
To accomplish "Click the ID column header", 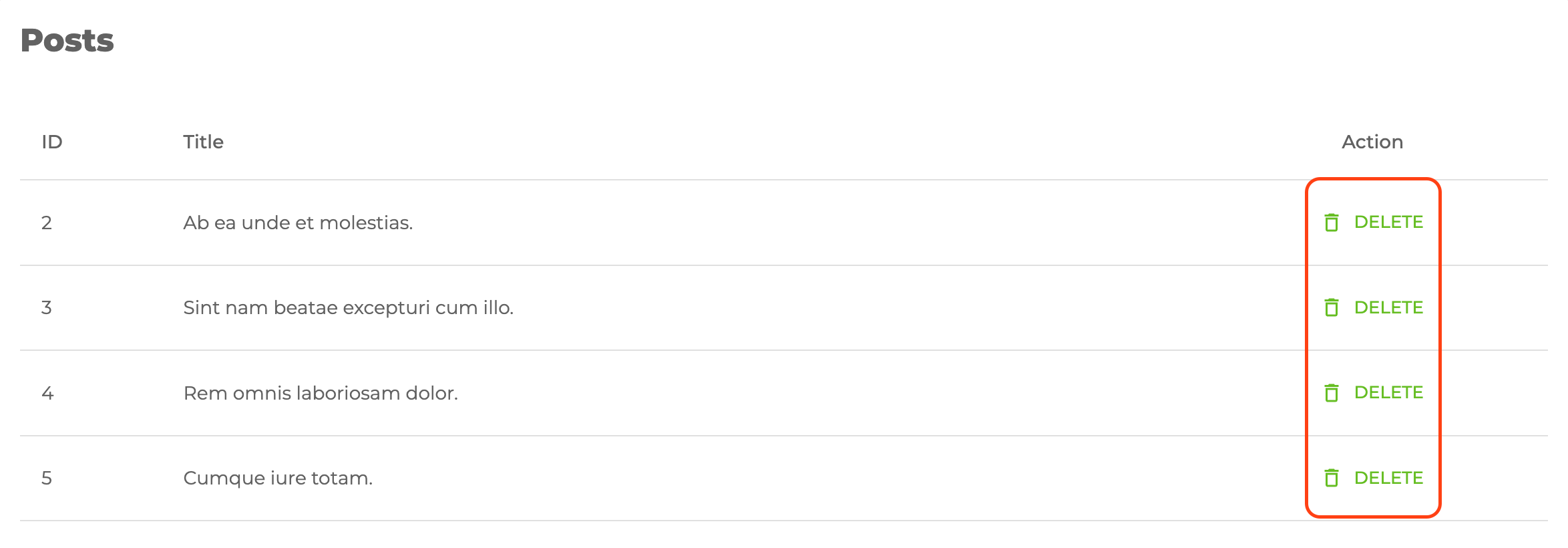I will coord(52,142).
